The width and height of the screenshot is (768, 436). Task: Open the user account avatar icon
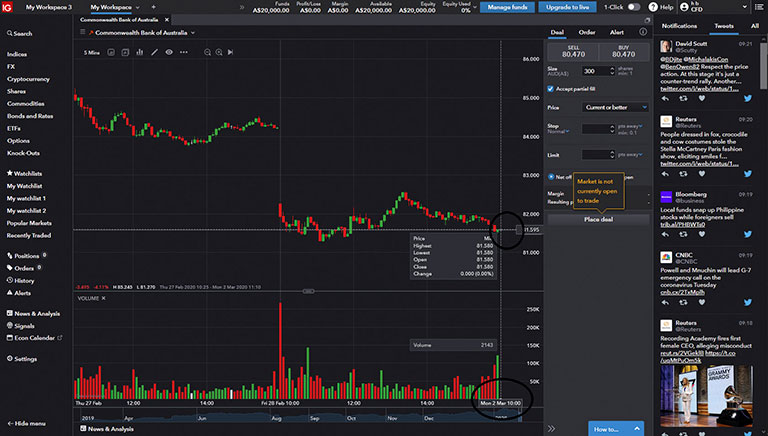click(684, 7)
